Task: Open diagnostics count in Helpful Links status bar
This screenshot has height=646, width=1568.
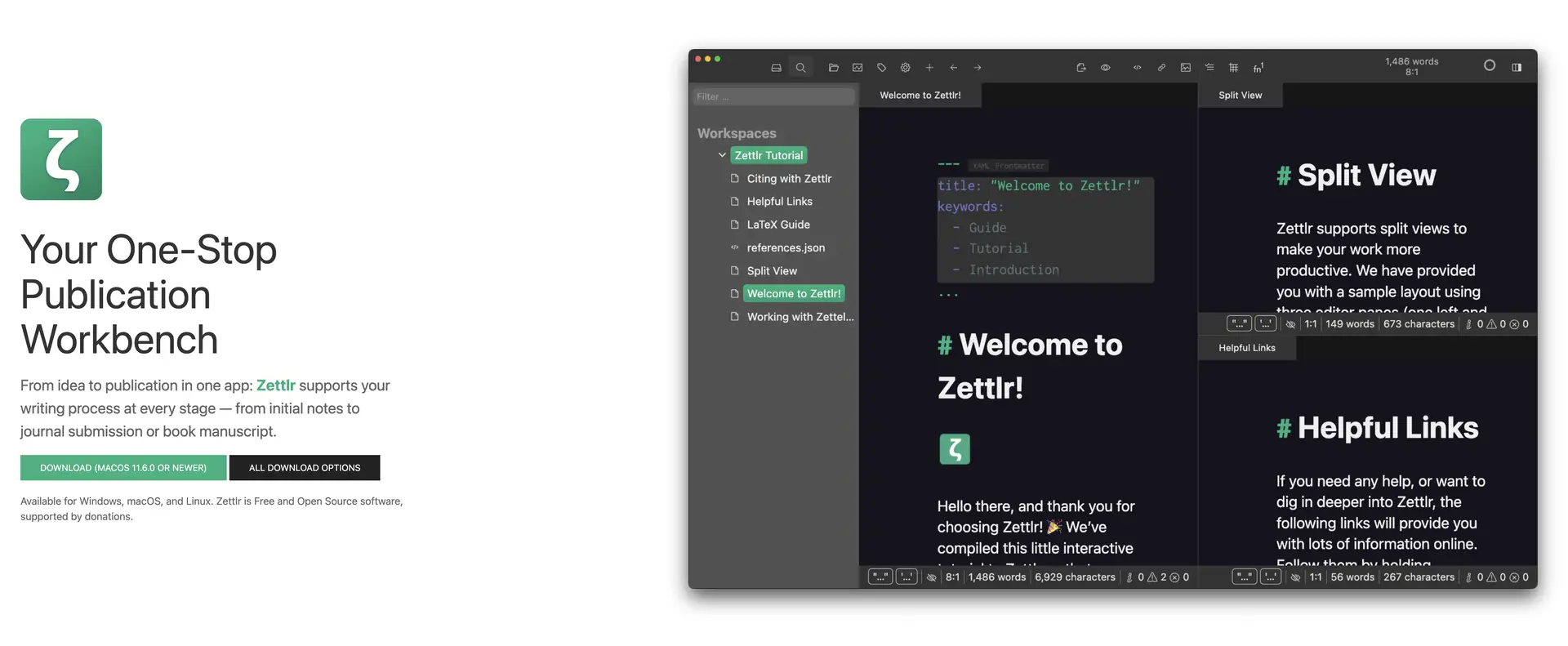Action: (x=1497, y=577)
